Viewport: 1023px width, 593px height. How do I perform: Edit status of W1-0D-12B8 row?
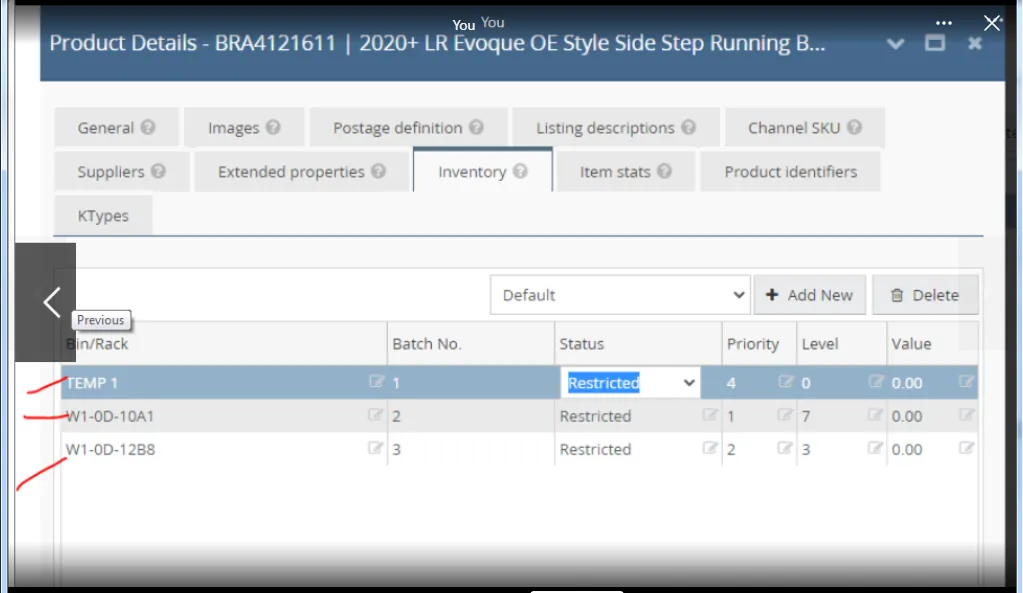[710, 448]
